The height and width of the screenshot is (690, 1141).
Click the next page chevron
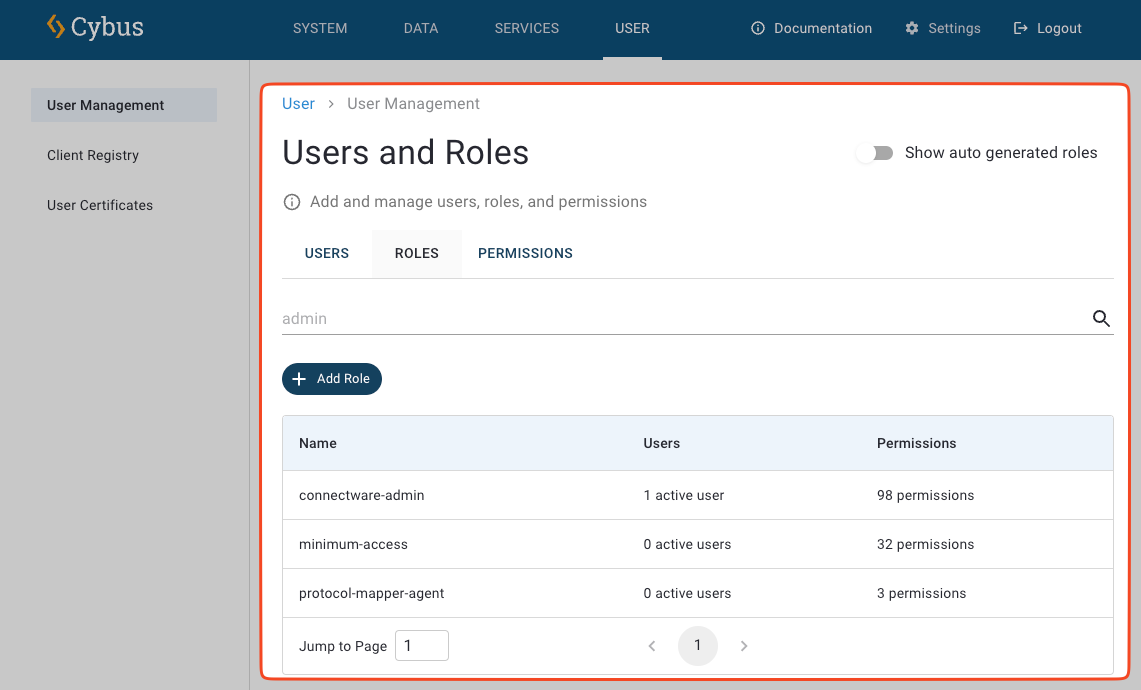click(744, 646)
